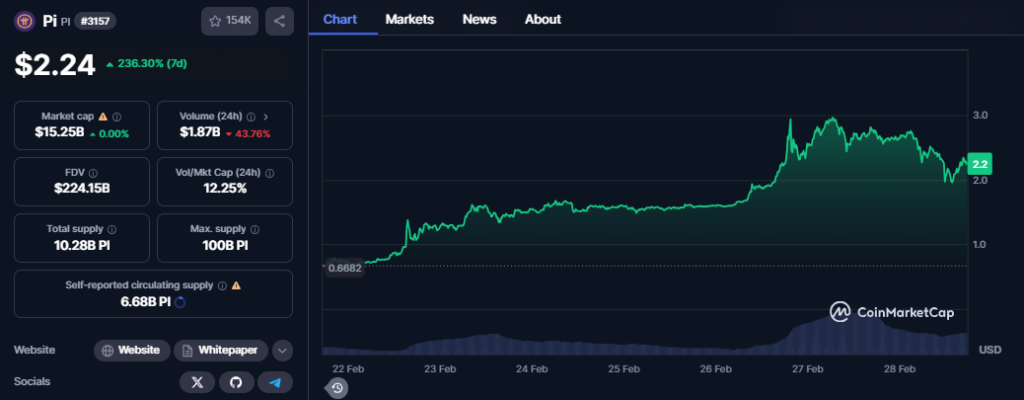1024x400 pixels.
Task: Click the USD currency label
Action: (x=989, y=350)
